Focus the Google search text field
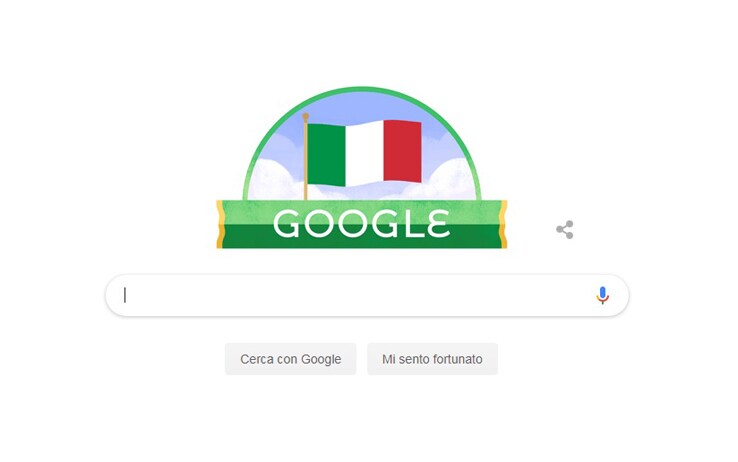 point(367,295)
